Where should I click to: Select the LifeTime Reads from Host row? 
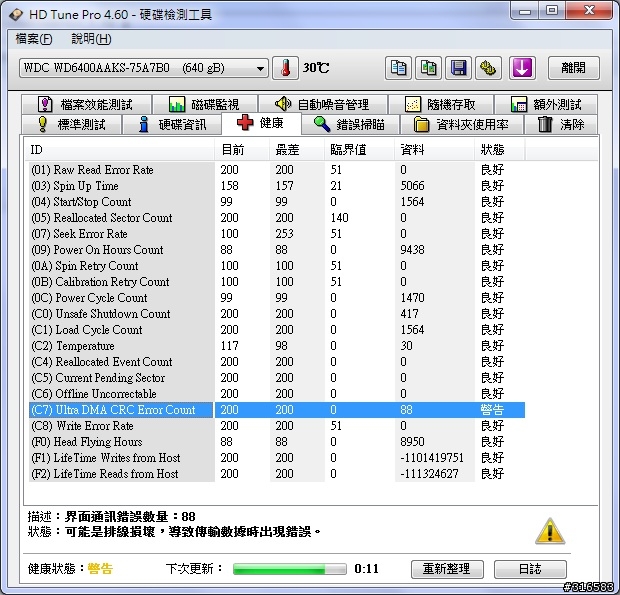(277, 474)
